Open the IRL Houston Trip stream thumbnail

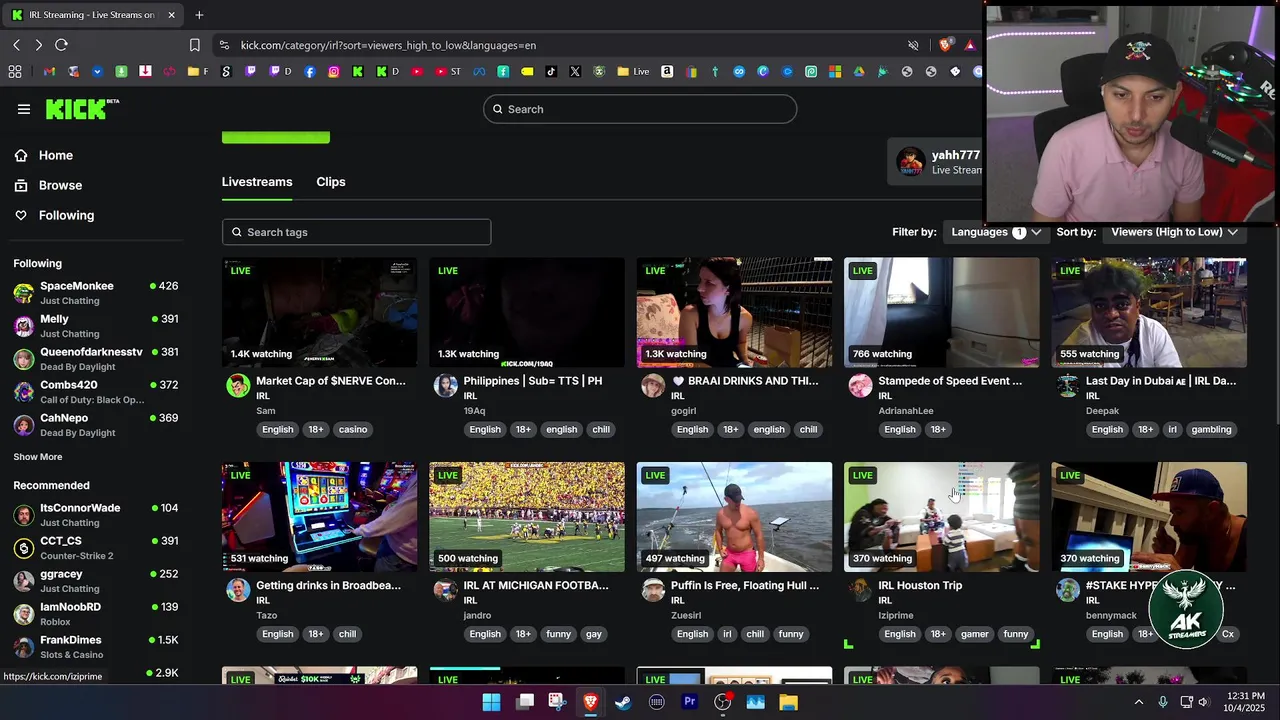[942, 517]
